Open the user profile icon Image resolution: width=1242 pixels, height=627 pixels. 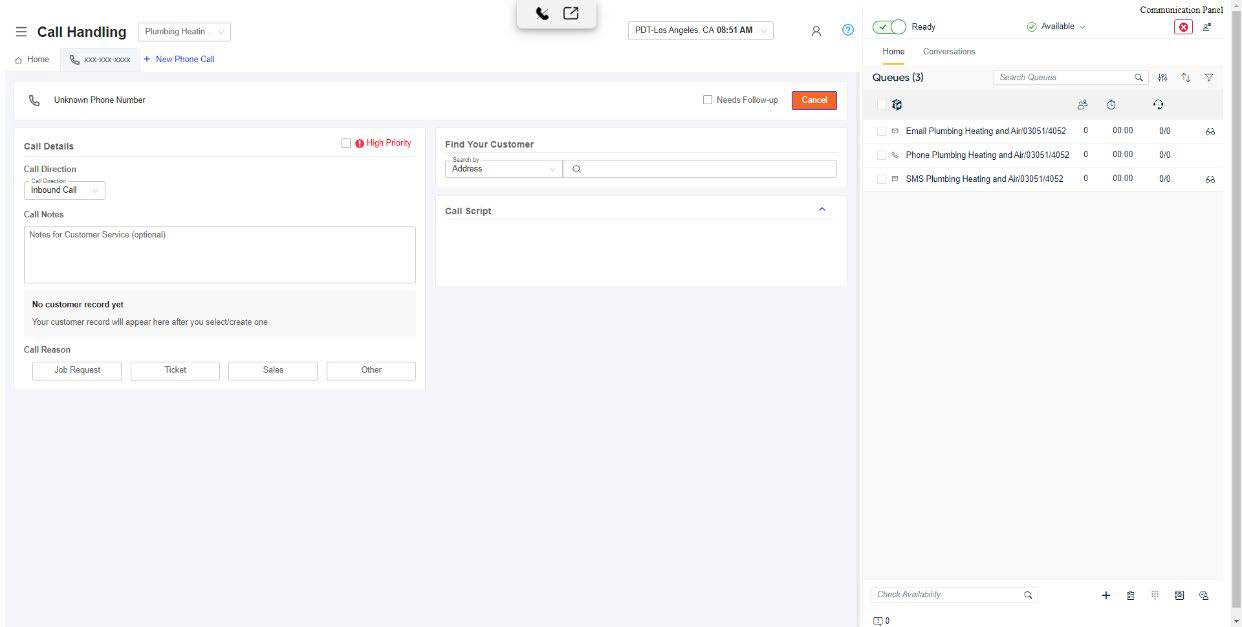point(816,30)
